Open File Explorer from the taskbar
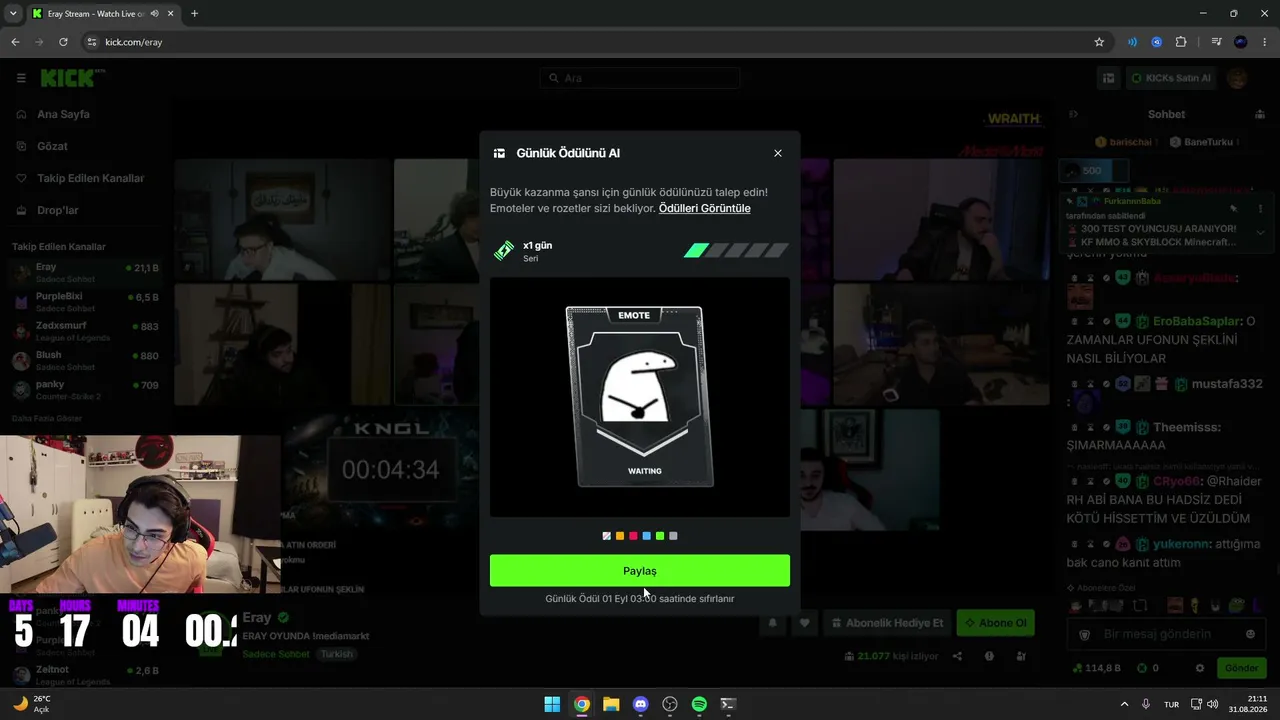This screenshot has height=720, width=1280. pyautogui.click(x=611, y=704)
